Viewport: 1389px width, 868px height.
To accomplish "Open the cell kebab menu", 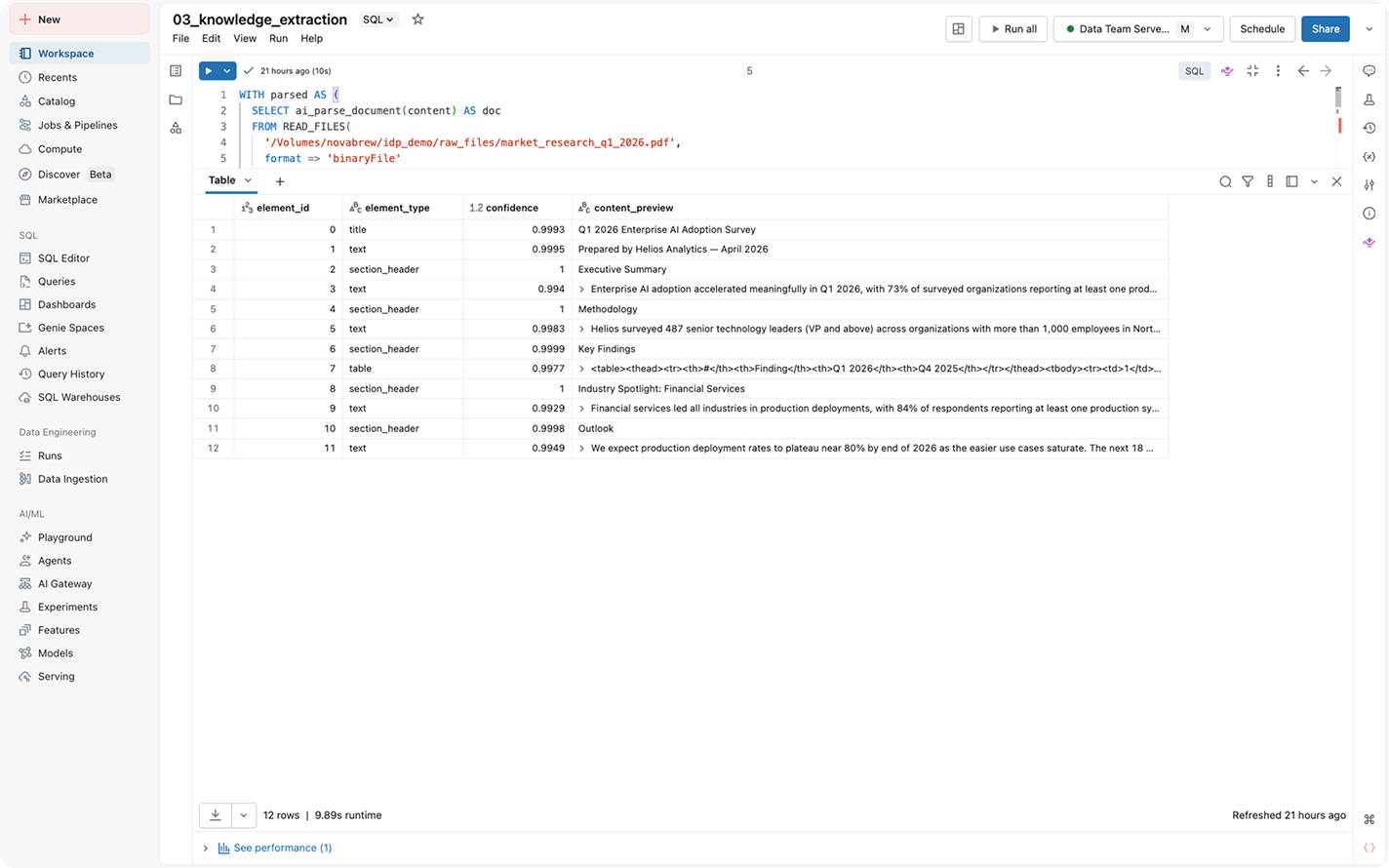I will click(1278, 71).
